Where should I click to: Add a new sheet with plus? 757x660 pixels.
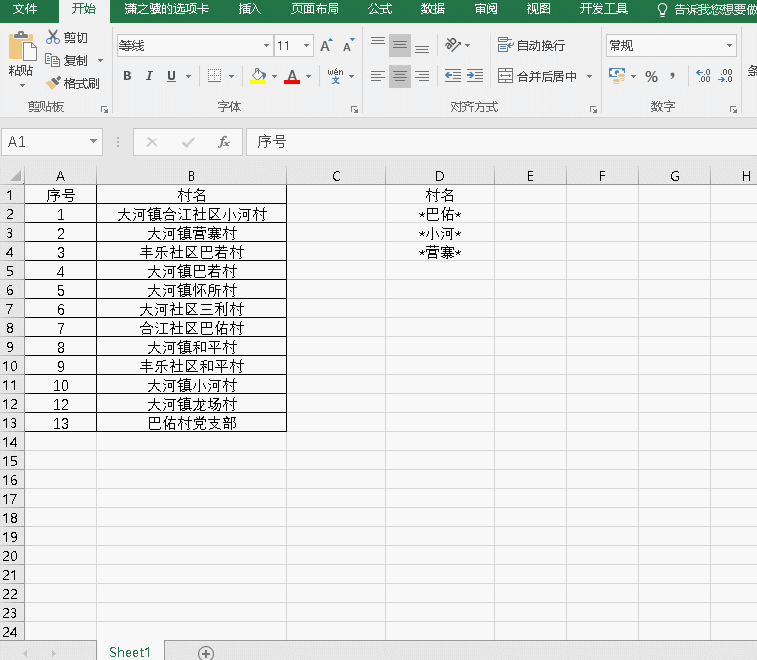pos(206,653)
